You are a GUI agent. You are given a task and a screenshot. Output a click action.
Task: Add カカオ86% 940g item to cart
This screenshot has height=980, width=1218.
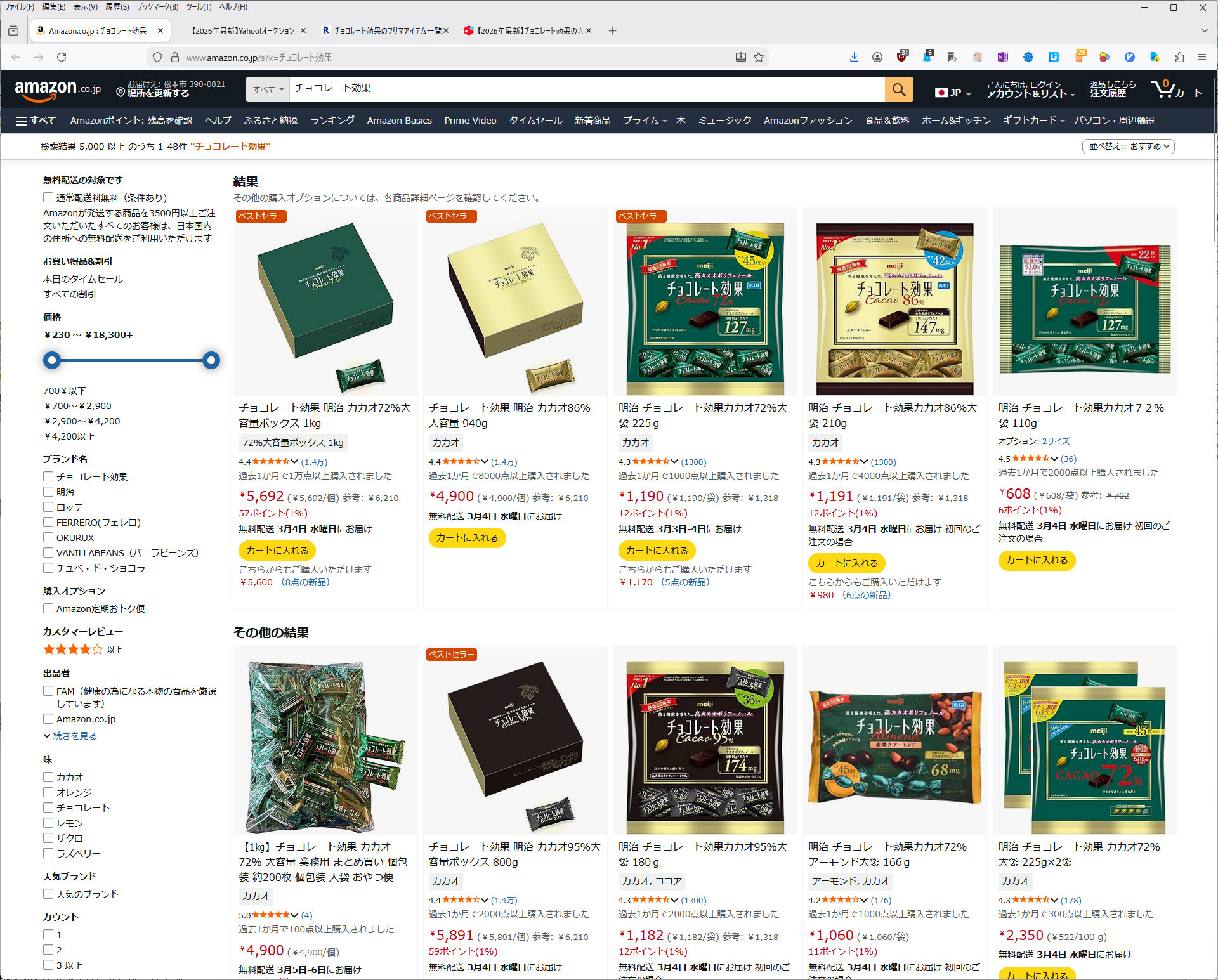tap(467, 538)
